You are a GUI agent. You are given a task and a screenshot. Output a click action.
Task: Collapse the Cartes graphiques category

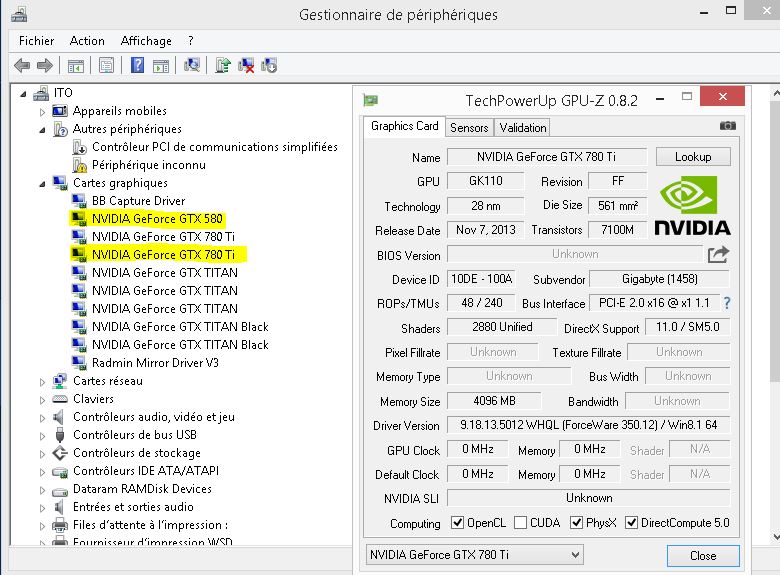(x=42, y=184)
